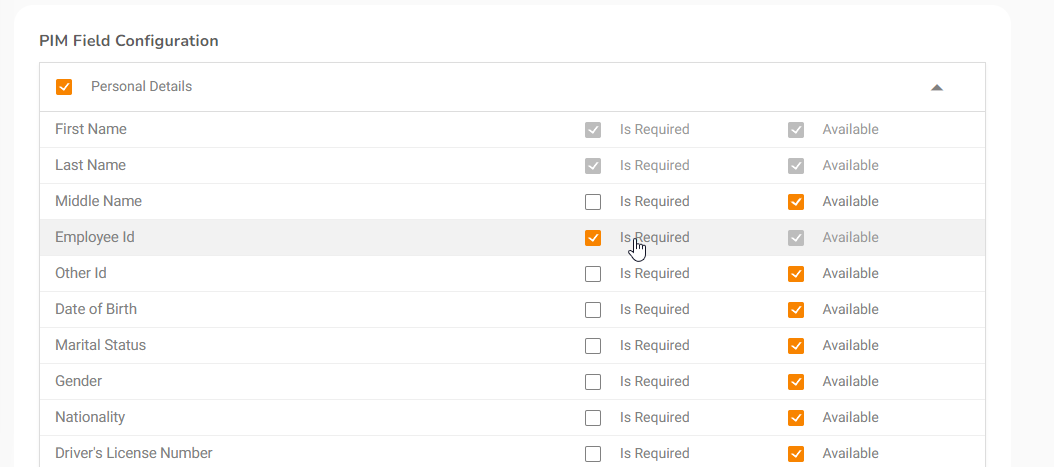Mark Marital Status as required
The image size is (1054, 467).
tap(593, 346)
